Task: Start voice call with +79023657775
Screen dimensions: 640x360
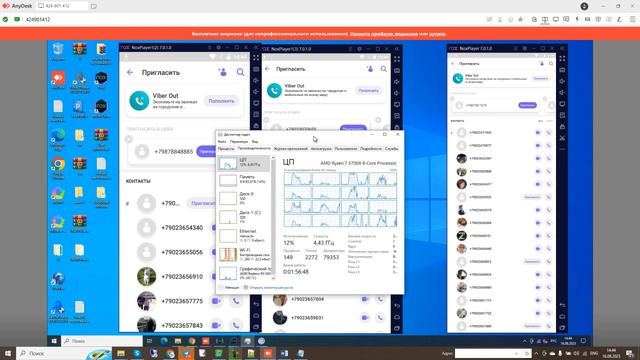Action: coord(236,301)
